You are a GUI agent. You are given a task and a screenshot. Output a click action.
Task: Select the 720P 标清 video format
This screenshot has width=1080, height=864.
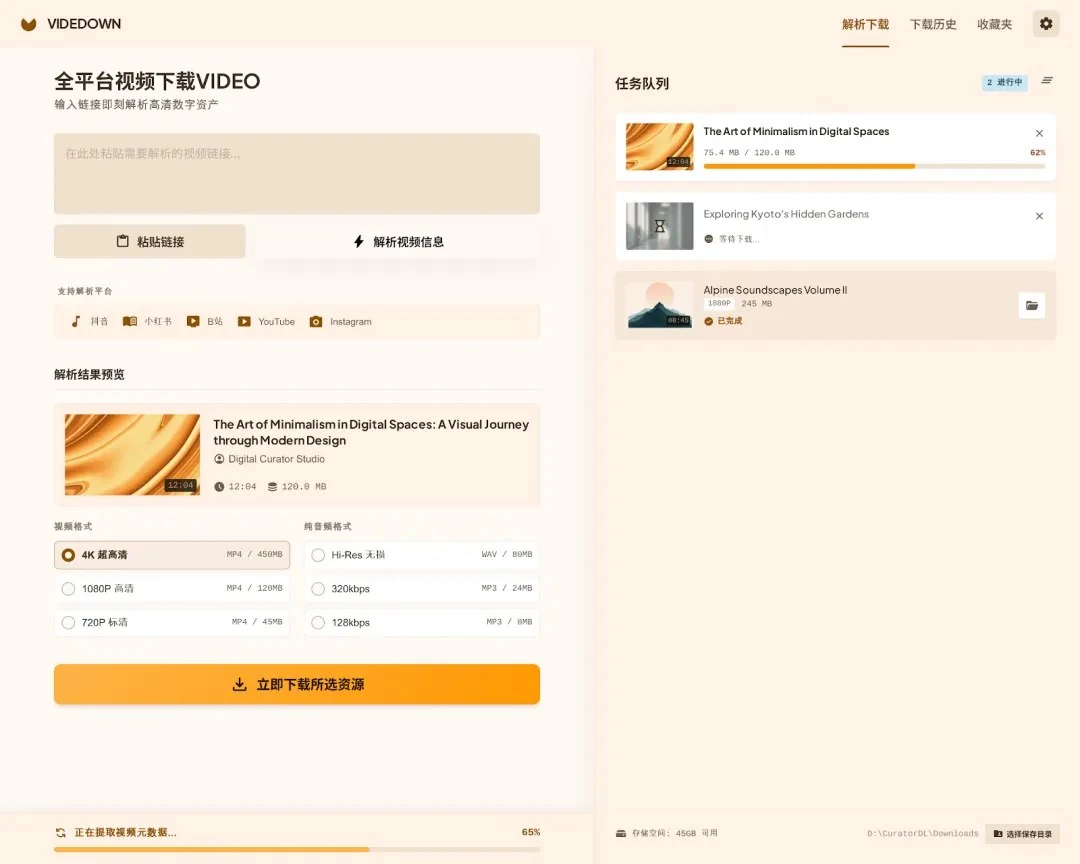coord(172,622)
